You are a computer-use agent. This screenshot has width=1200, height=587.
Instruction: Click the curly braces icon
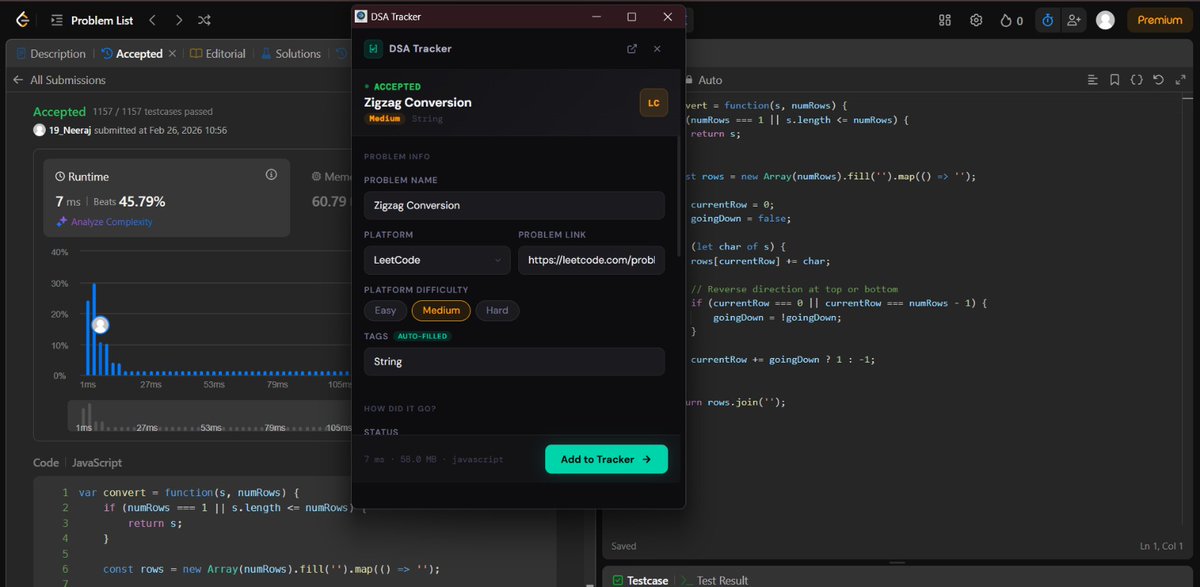click(x=1136, y=80)
